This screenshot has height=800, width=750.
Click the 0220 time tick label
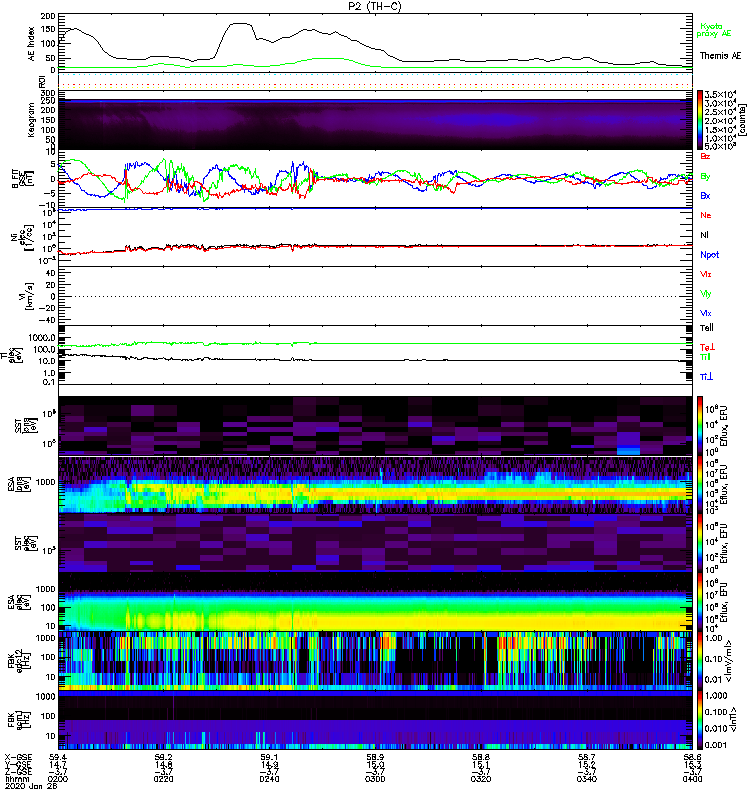(x=163, y=779)
